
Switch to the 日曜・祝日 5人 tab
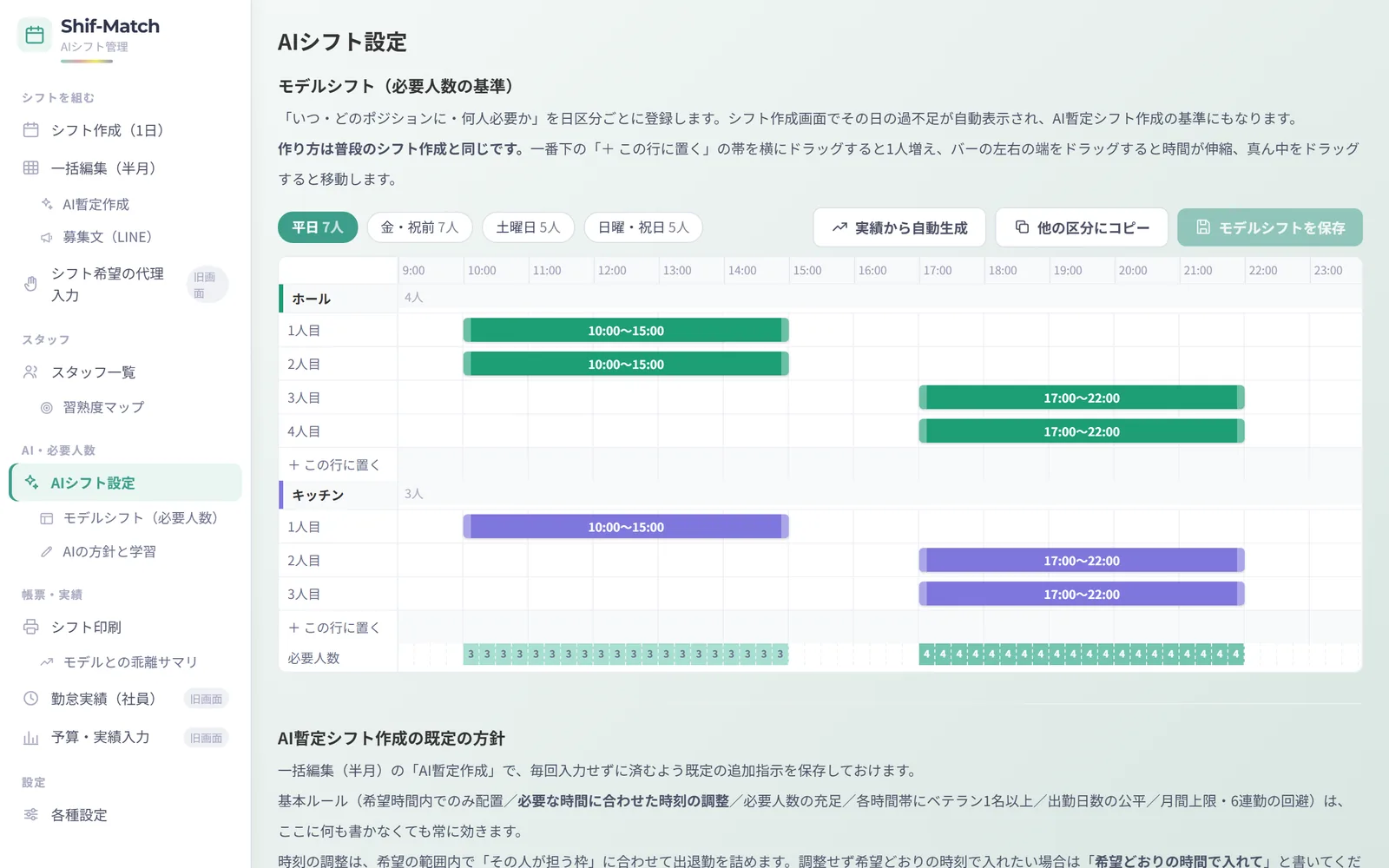[643, 227]
